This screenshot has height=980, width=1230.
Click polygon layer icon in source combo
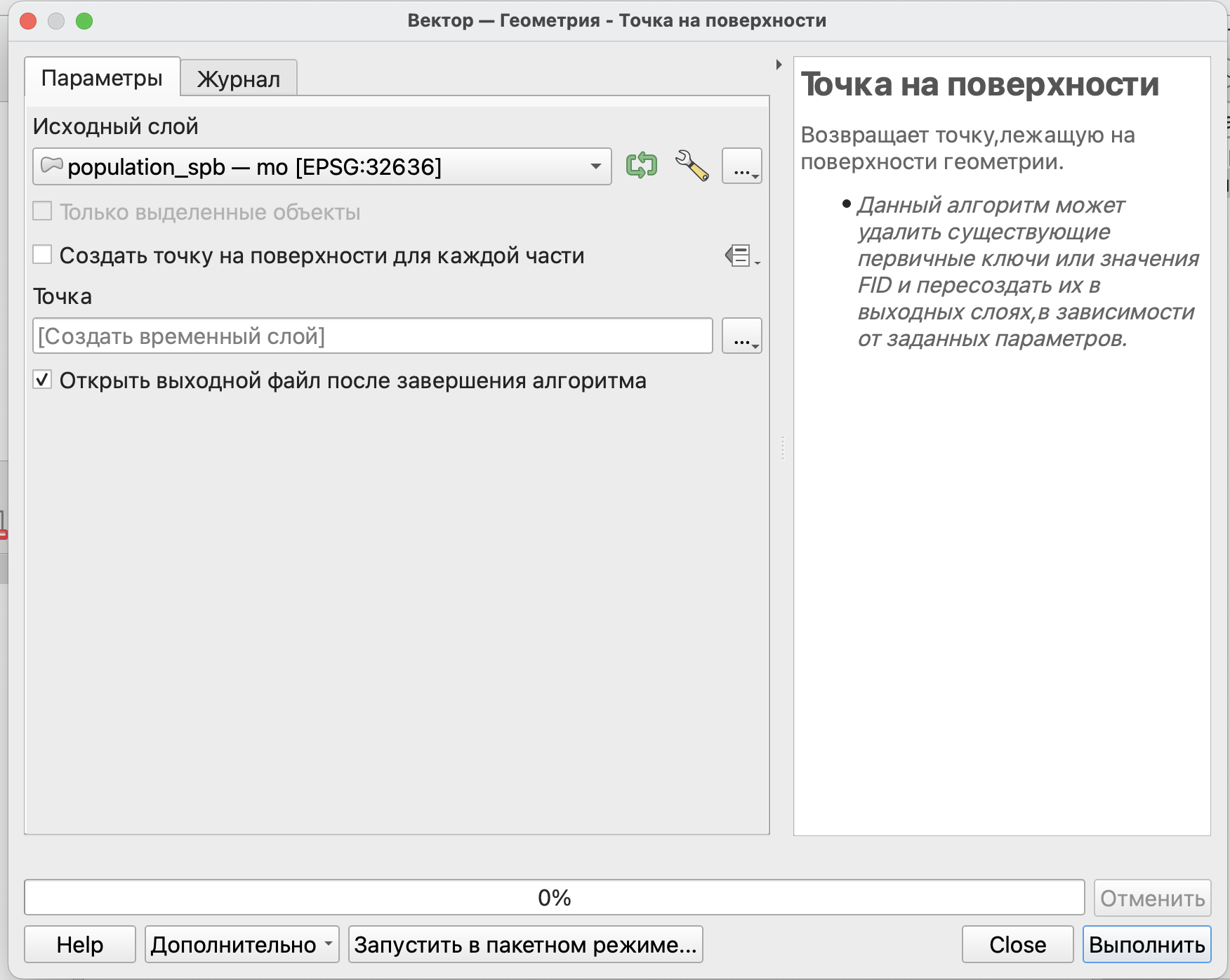[52, 166]
